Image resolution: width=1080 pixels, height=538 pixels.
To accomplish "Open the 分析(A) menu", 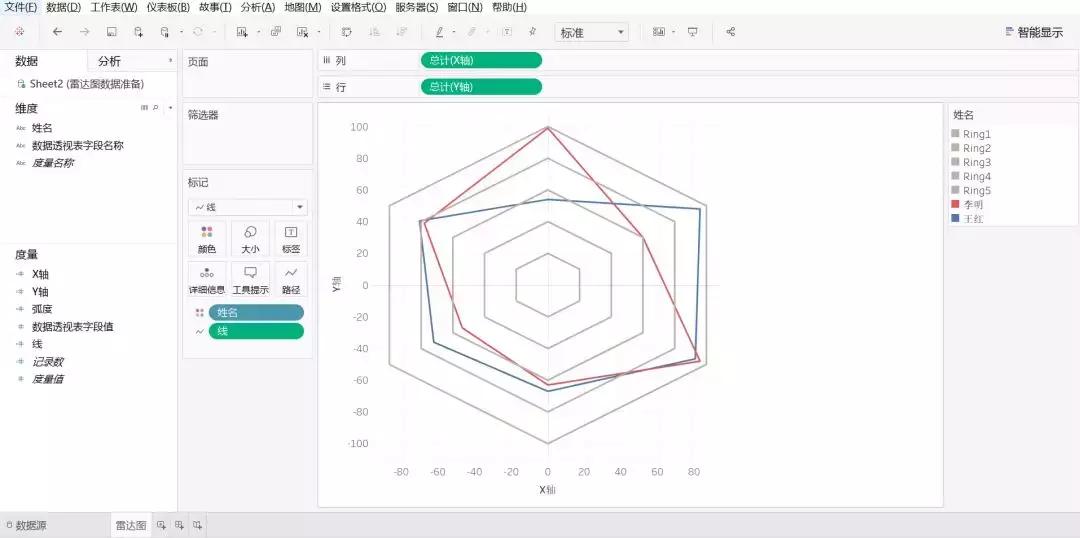I will pos(258,7).
